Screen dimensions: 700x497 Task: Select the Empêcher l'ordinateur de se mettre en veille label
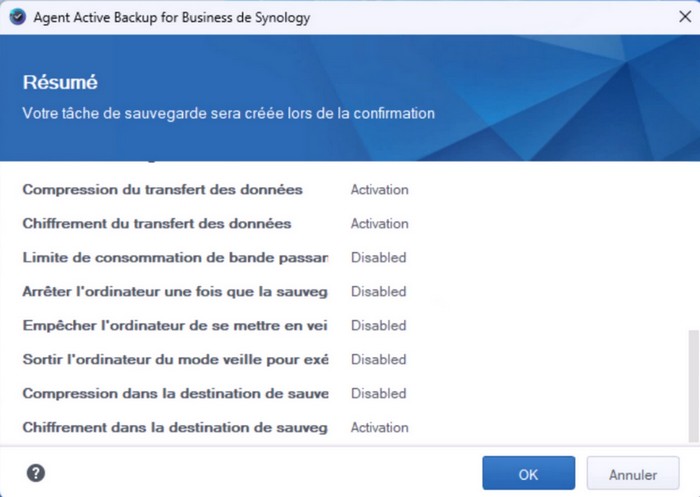click(175, 326)
